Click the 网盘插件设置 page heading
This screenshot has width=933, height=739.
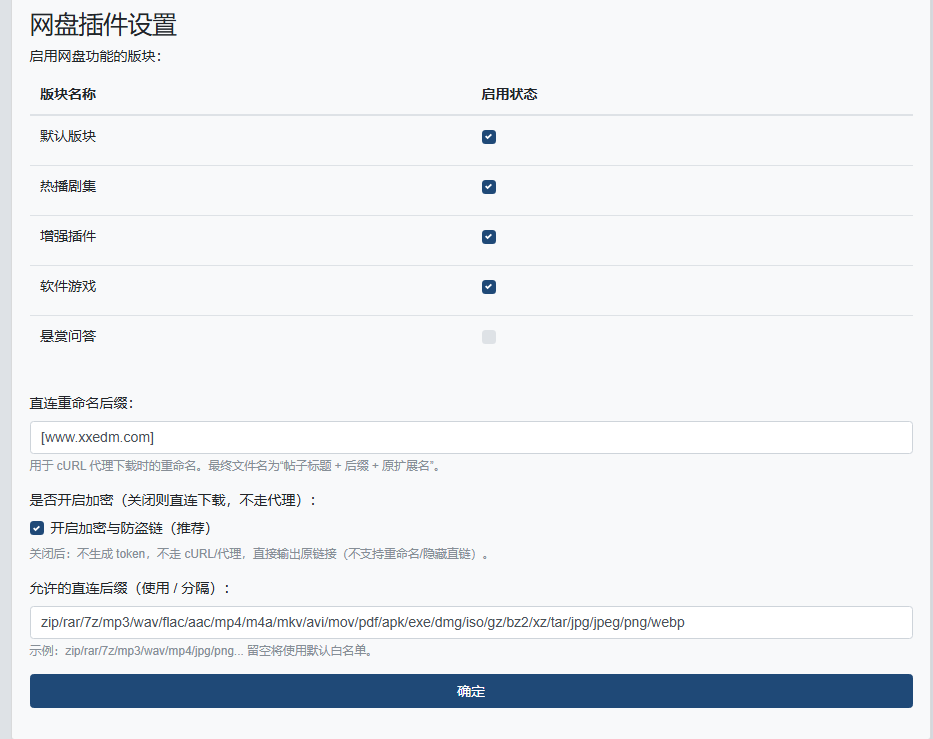point(103,25)
